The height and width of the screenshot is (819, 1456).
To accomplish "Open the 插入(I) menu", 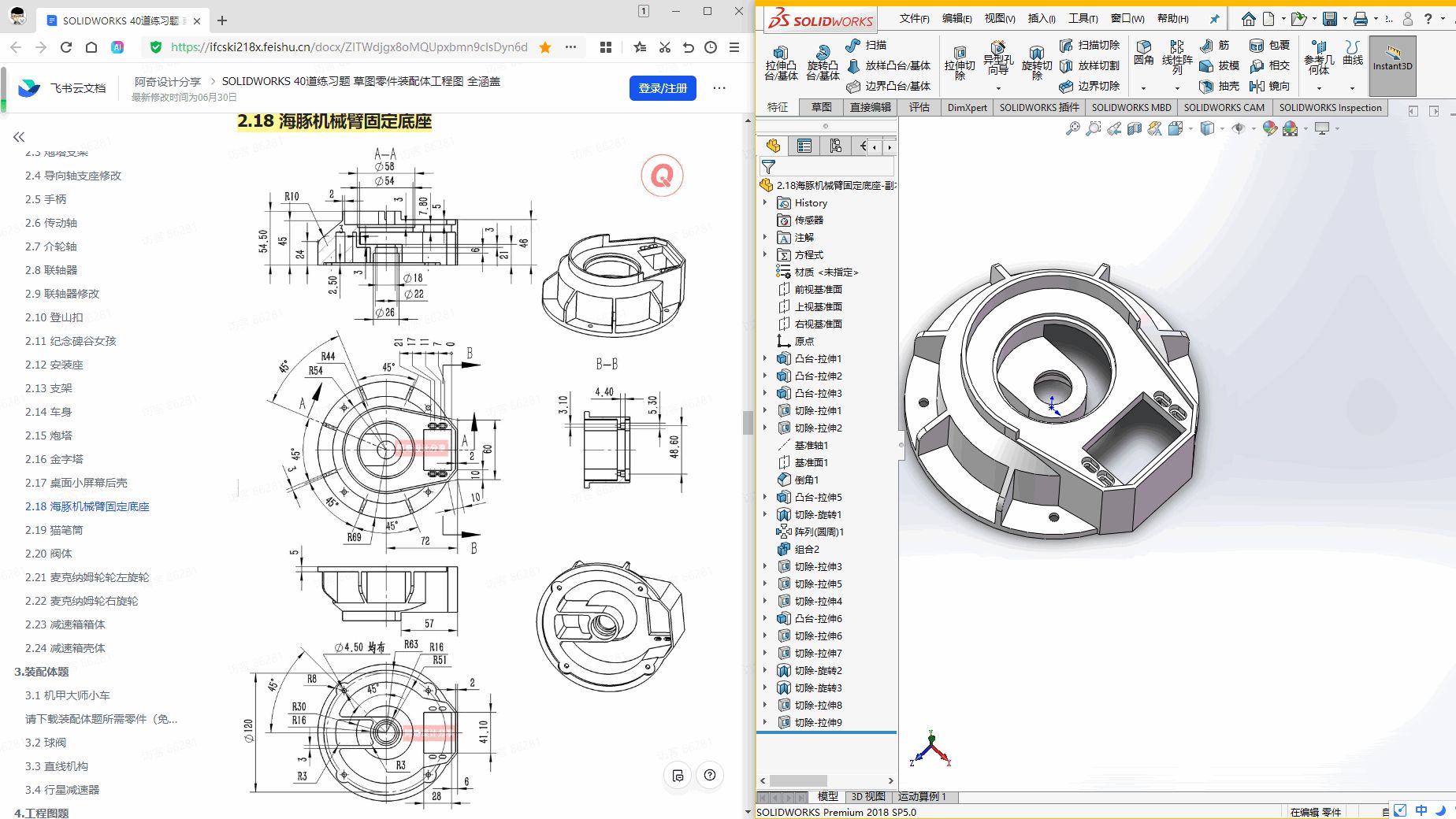I will (x=1042, y=19).
